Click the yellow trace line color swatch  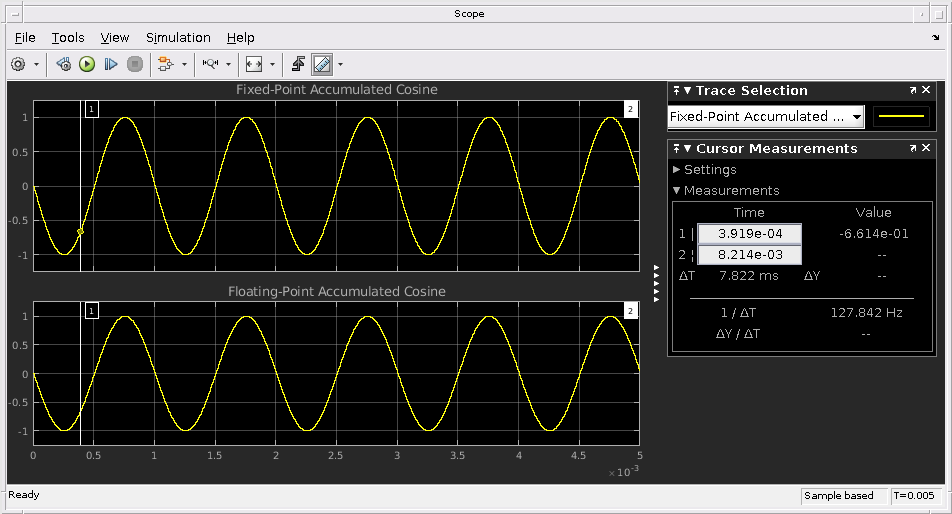pos(901,117)
